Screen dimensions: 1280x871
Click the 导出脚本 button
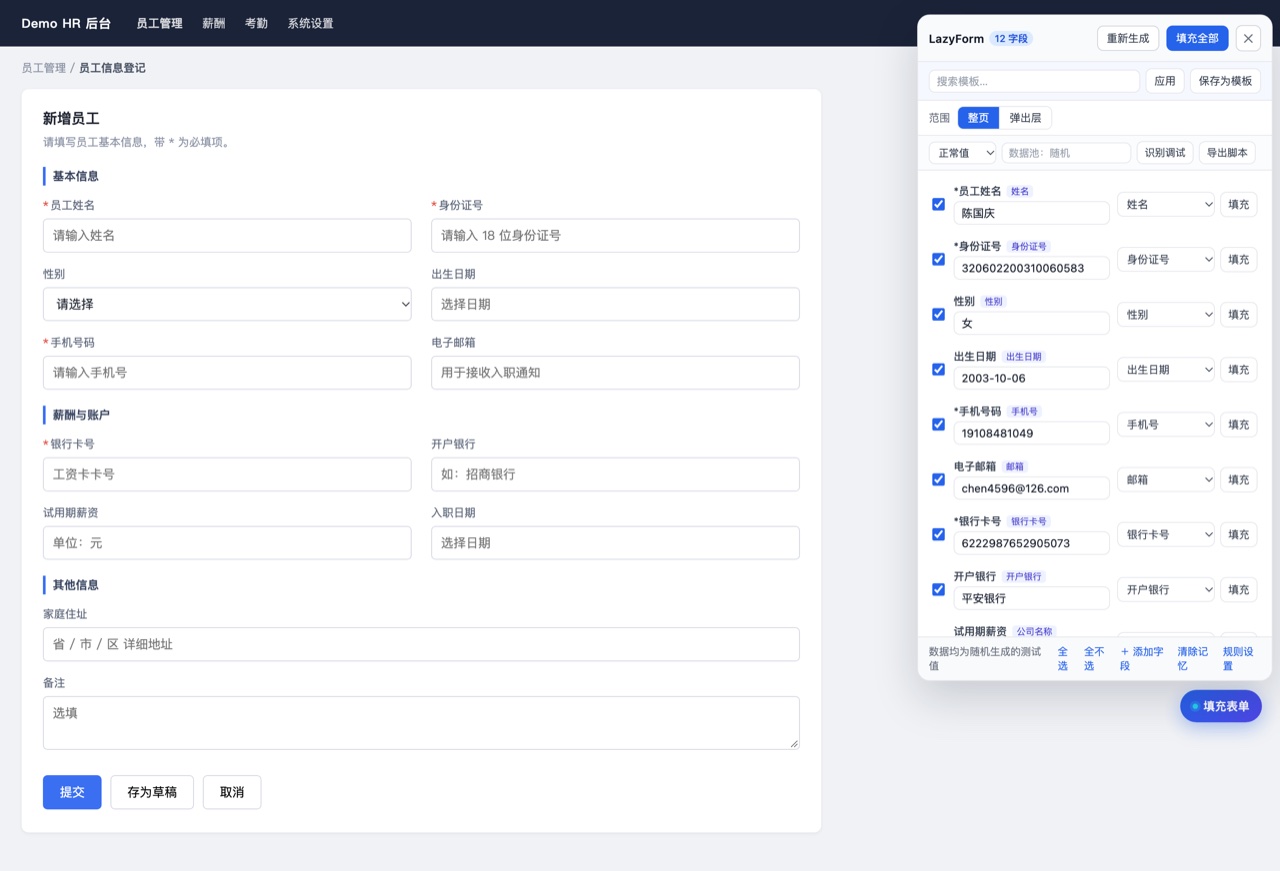coord(1227,153)
